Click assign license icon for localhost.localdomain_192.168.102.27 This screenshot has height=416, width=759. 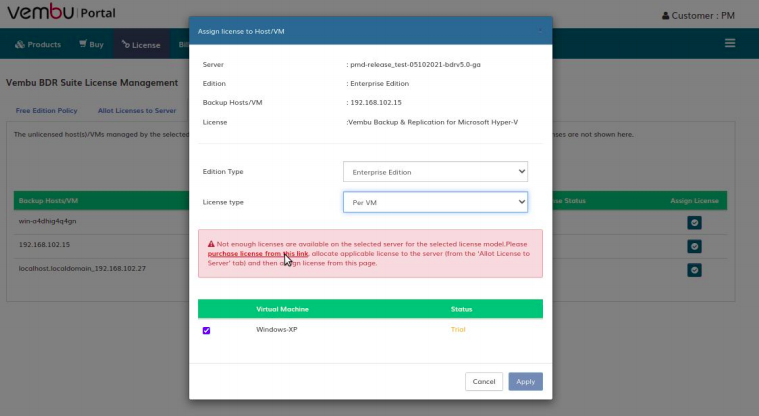[x=694, y=270]
